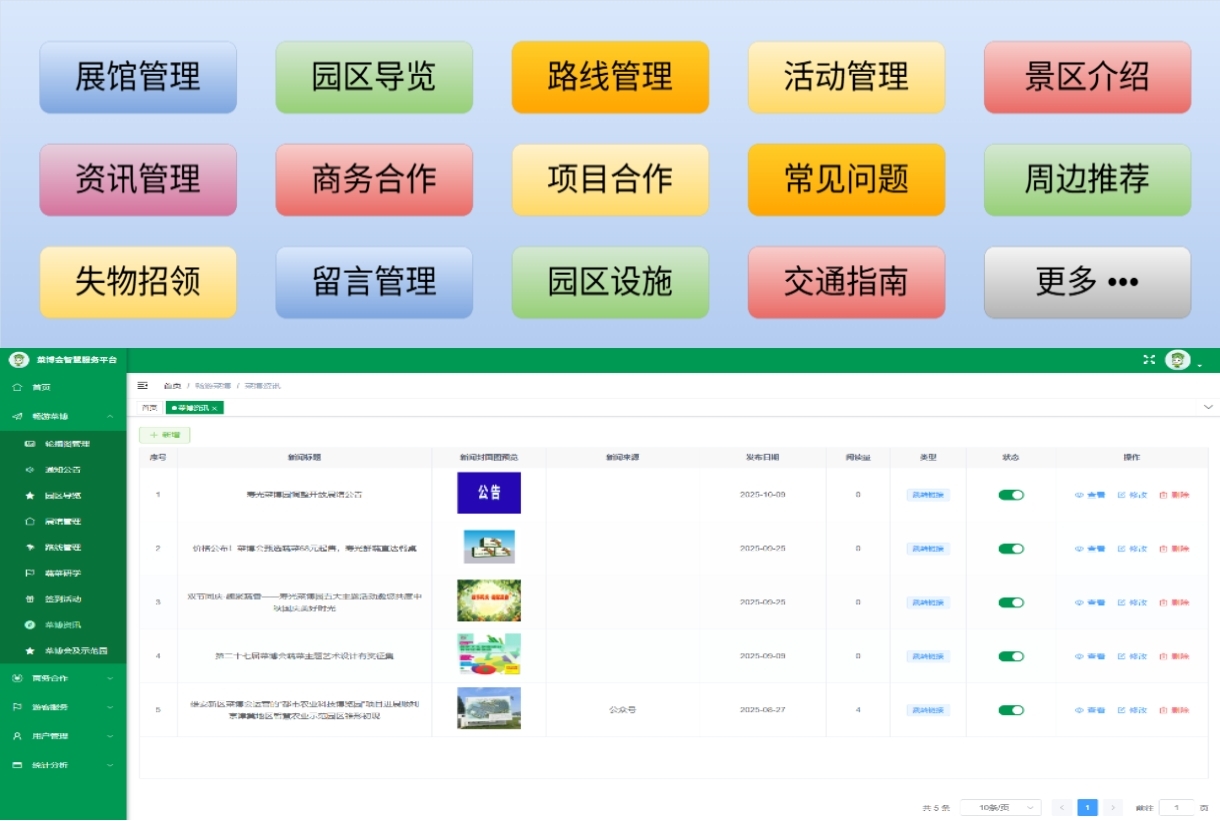Expand the 商务合作 sidebar section

pos(63,678)
